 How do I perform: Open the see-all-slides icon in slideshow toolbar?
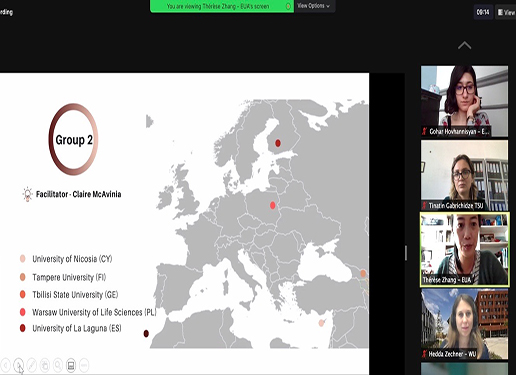point(45,365)
